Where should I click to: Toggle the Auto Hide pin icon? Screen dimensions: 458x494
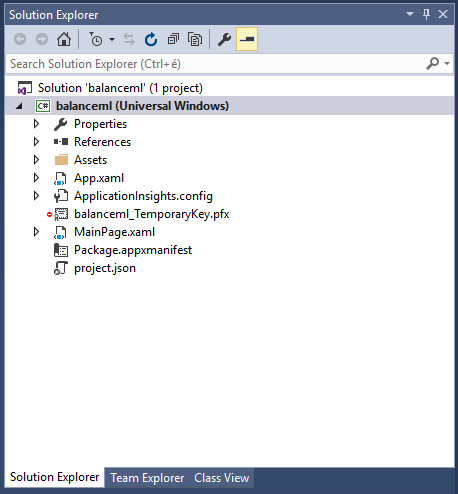(426, 14)
